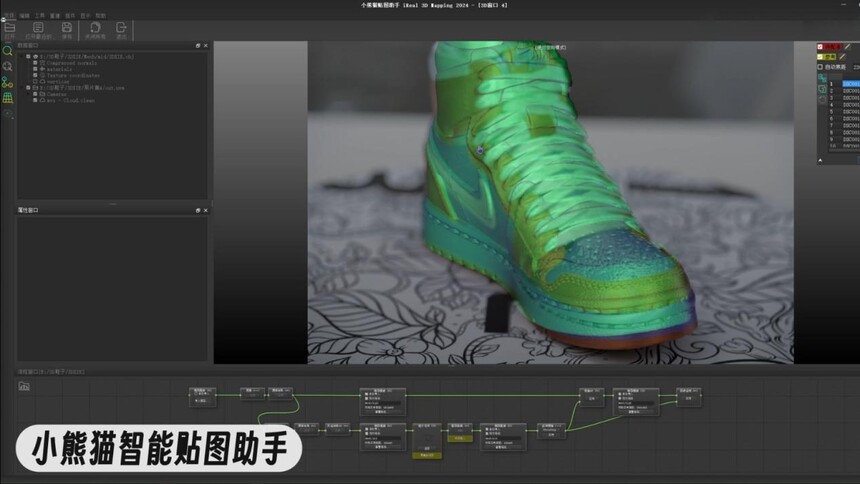The height and width of the screenshot is (484, 860).
Task: Click the green page icon beside image list
Action: click(822, 89)
